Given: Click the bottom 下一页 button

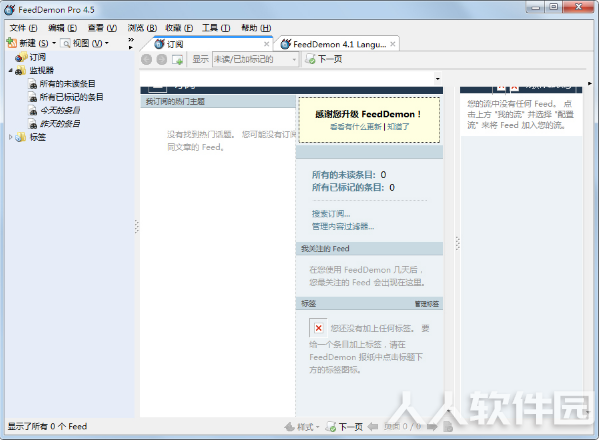Looking at the screenshot, I should (344, 427).
